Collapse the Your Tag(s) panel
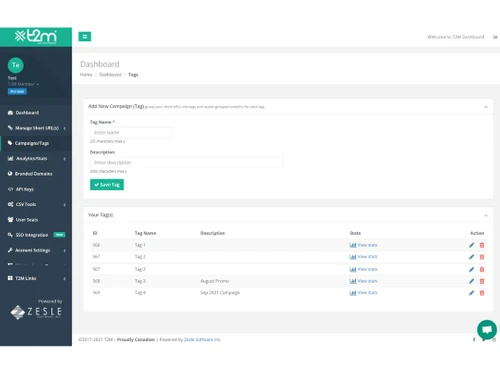This screenshot has width=500, height=375. point(486,216)
